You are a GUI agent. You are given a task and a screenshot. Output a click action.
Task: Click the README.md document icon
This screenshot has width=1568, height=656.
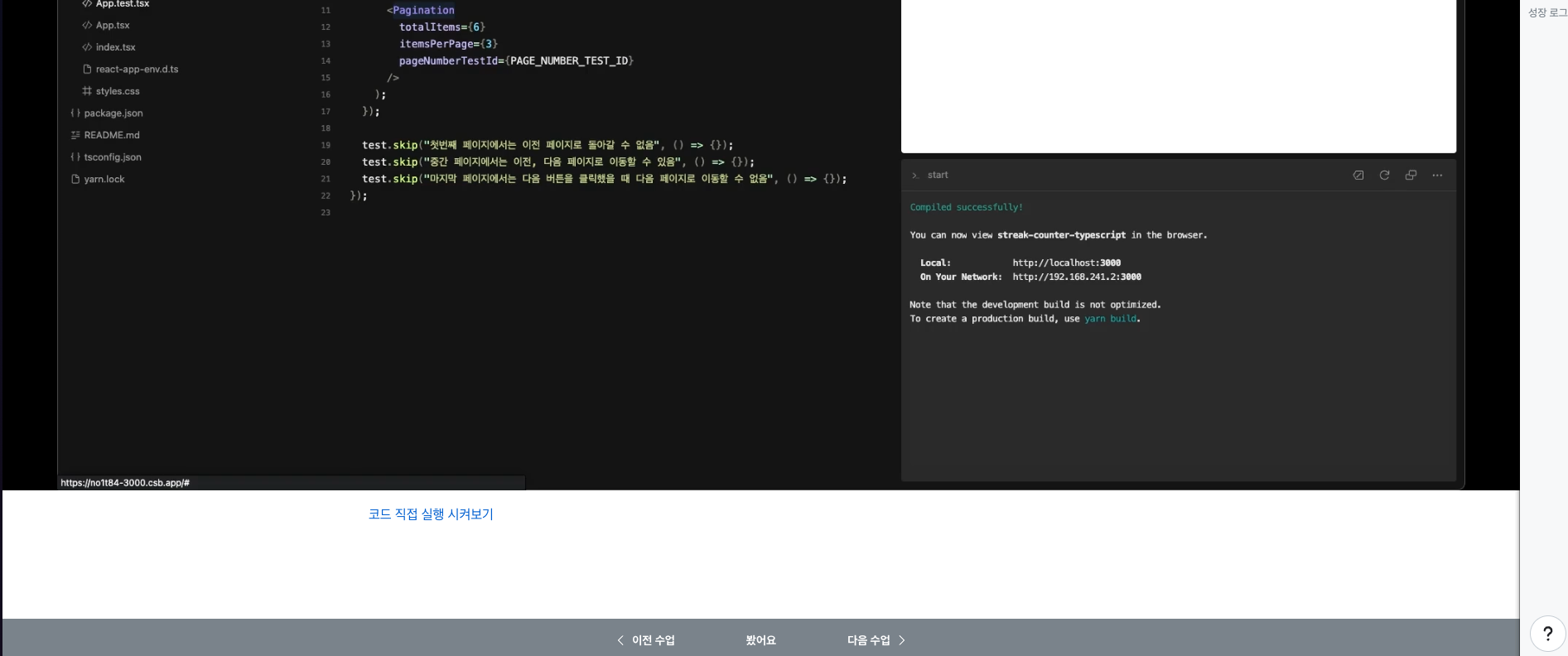tap(75, 135)
